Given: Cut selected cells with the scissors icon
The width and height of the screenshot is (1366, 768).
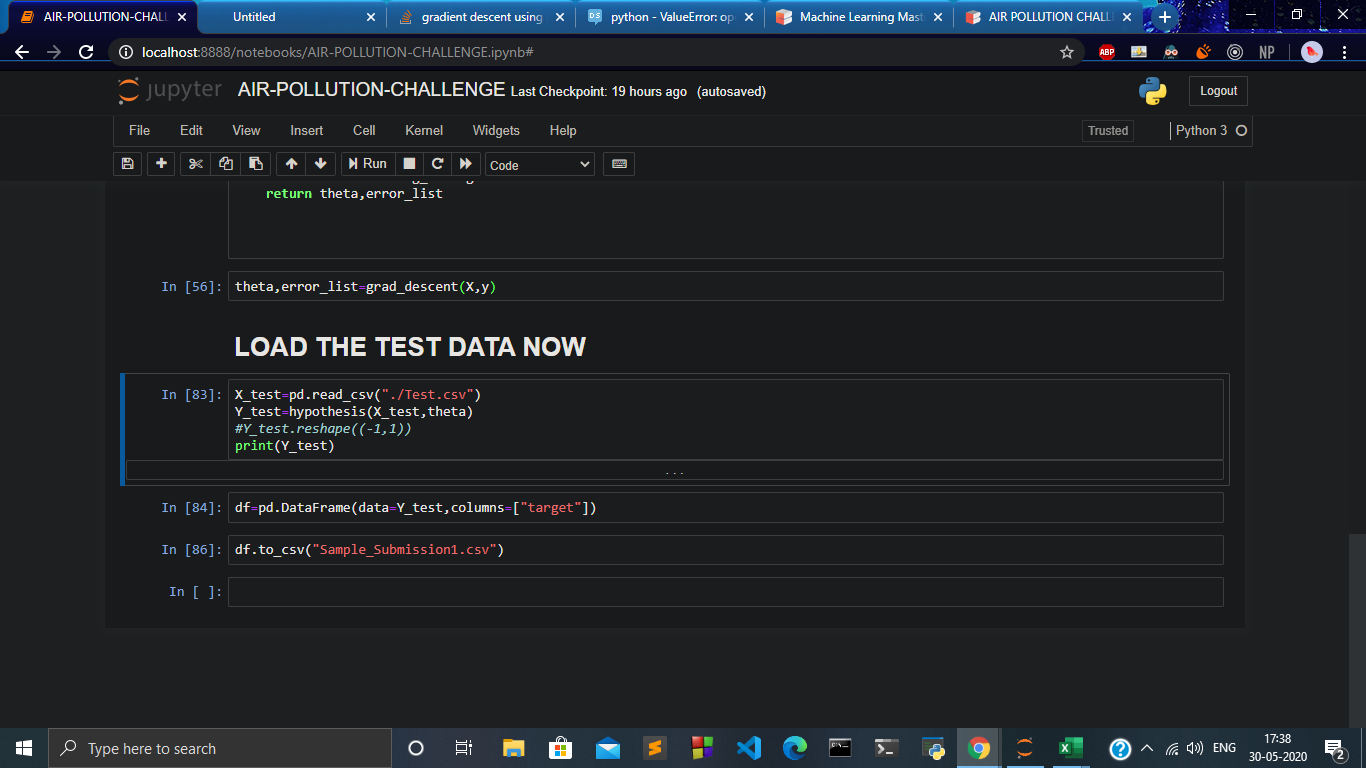Looking at the screenshot, I should coord(196,164).
